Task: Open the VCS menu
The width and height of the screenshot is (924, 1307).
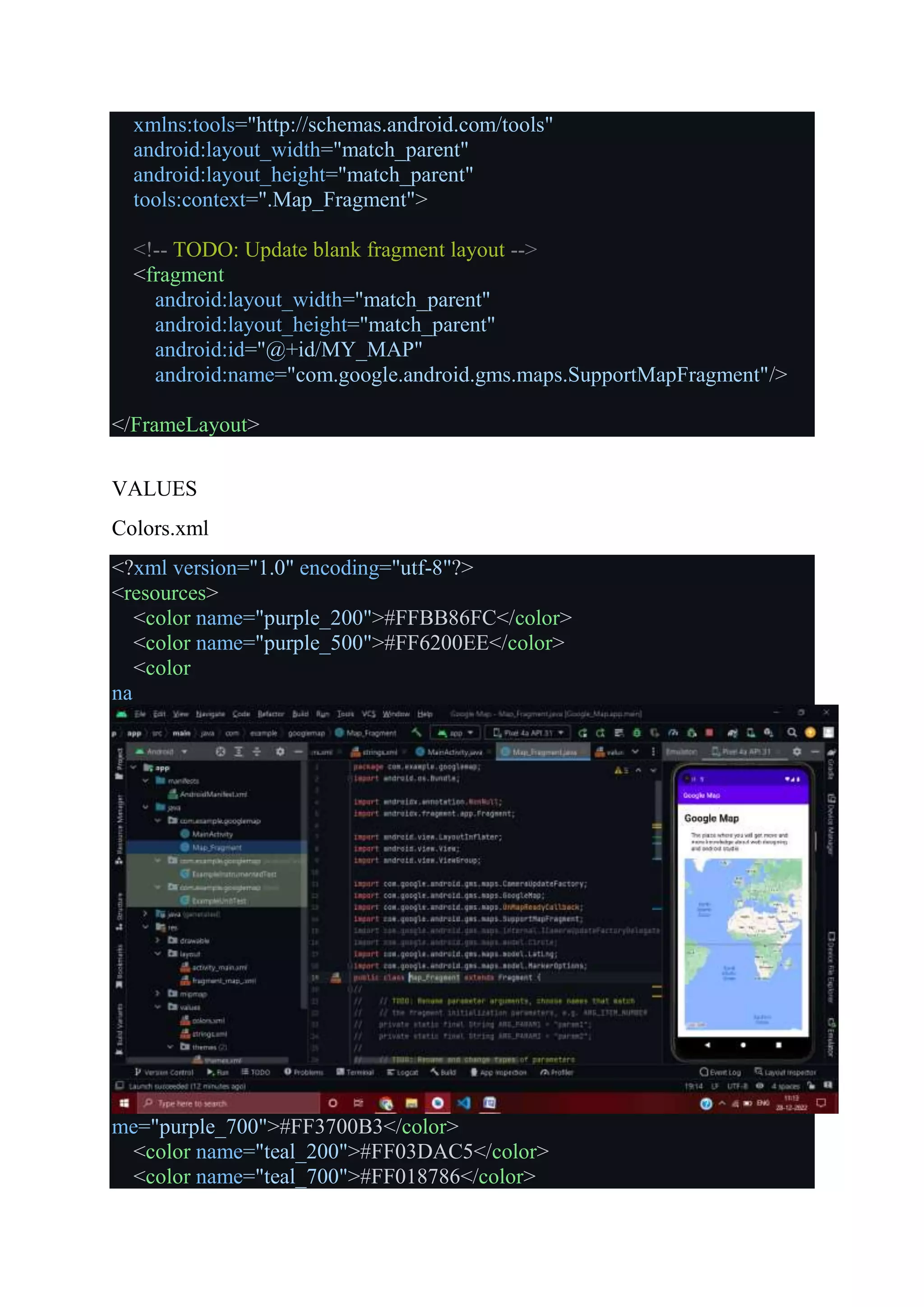Action: coord(369,714)
